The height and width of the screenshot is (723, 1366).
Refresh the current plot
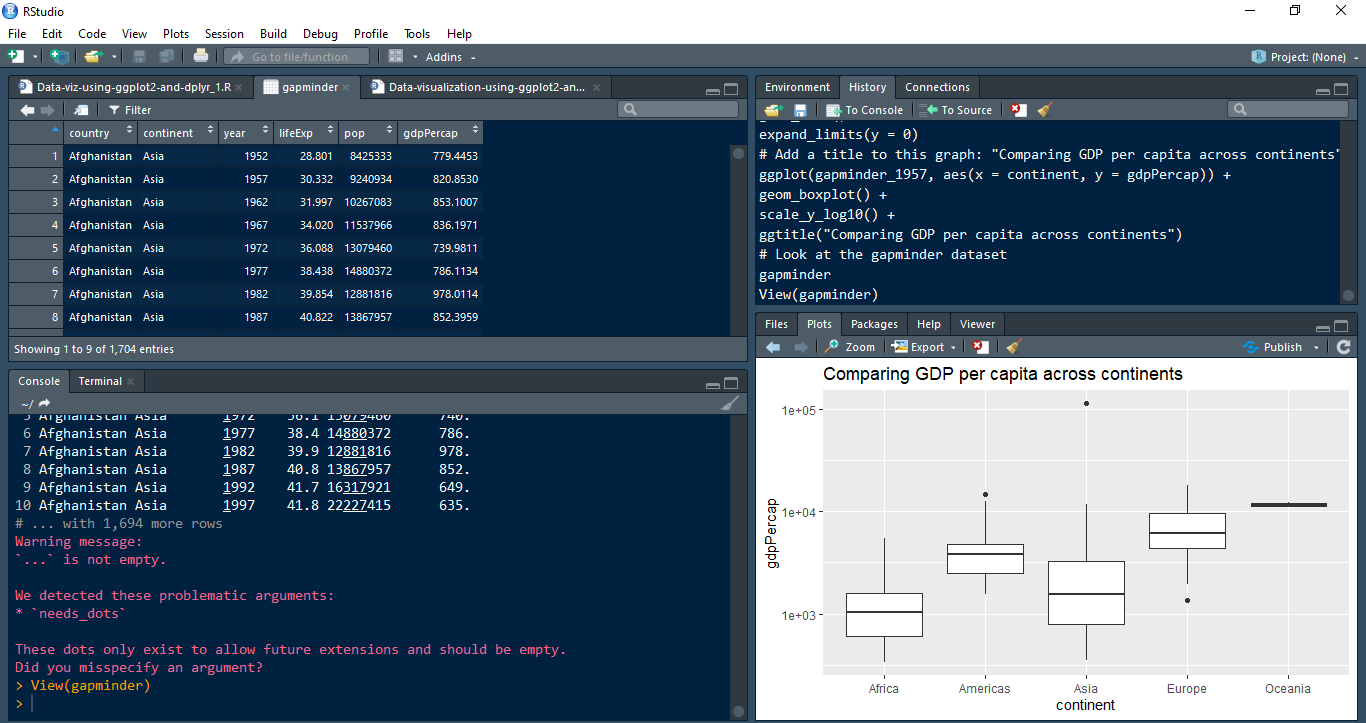pyautogui.click(x=1343, y=347)
